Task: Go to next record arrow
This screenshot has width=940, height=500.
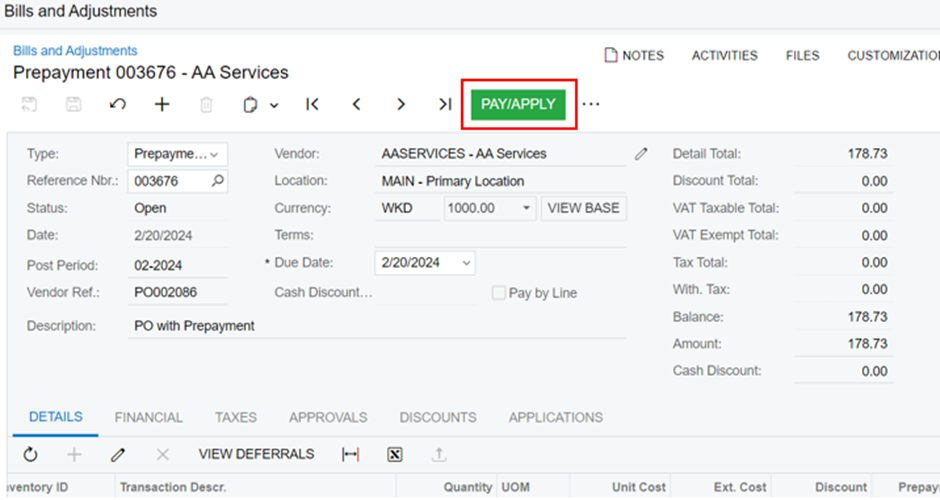Action: tap(401, 104)
